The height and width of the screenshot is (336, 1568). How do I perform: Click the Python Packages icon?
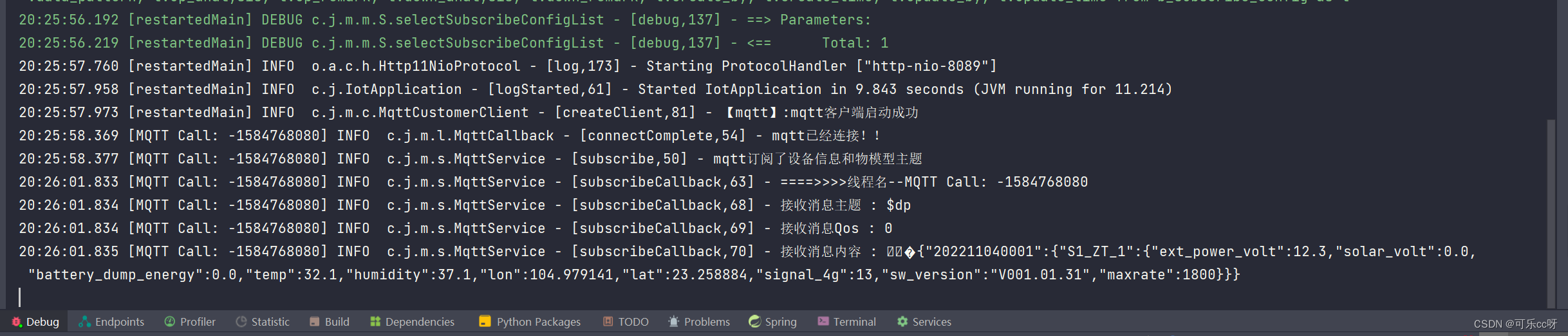pyautogui.click(x=485, y=322)
